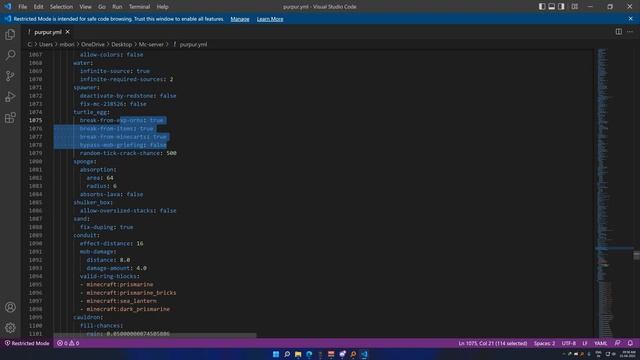
Task: Open the Search view in activity bar
Action: 10,55
